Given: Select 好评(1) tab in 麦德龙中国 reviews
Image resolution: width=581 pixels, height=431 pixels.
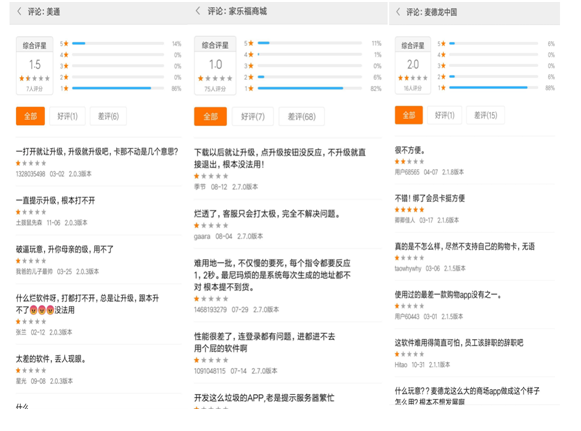Looking at the screenshot, I should (444, 115).
